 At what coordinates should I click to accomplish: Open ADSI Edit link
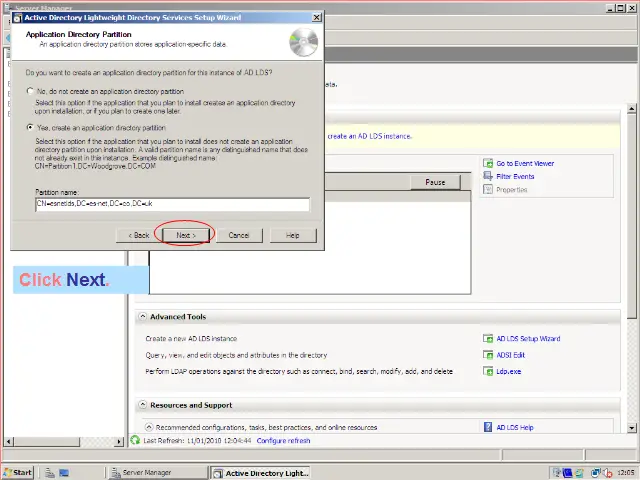pyautogui.click(x=510, y=355)
